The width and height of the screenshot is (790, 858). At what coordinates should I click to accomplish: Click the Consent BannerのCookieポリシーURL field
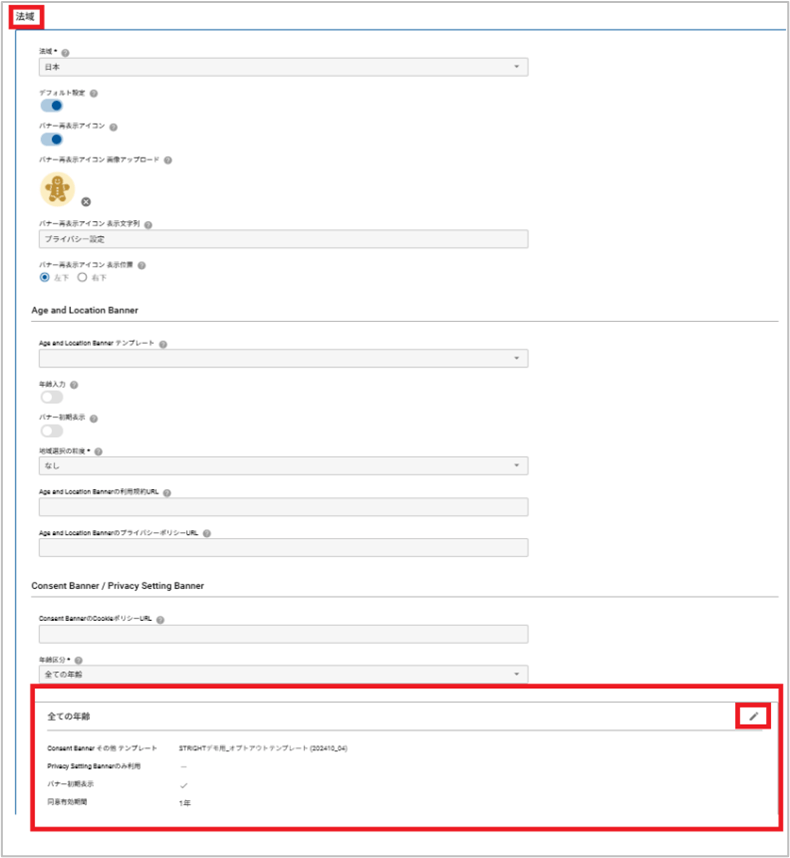click(x=283, y=634)
